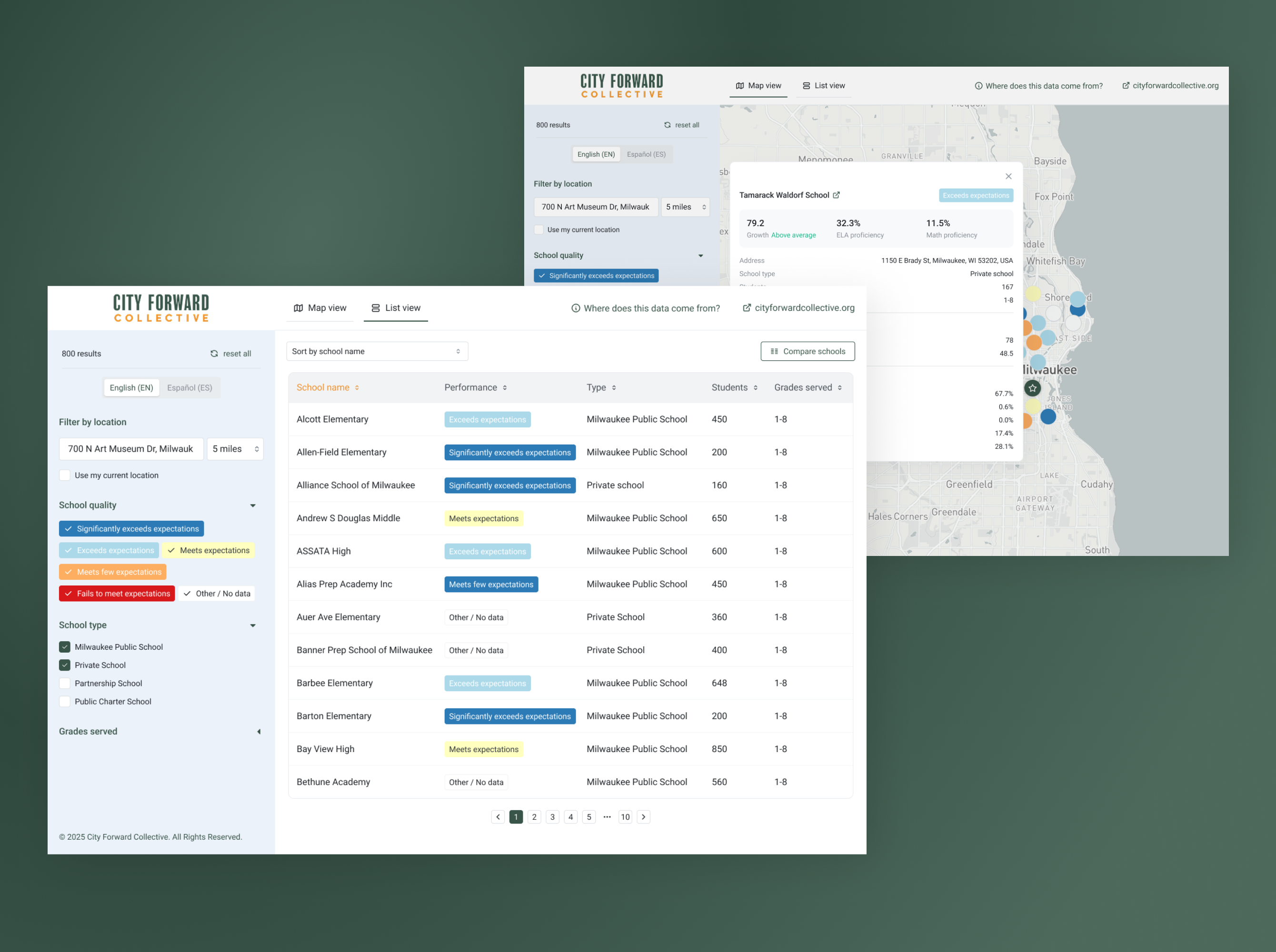The width and height of the screenshot is (1276, 952).
Task: Click external link icon beside Tamarack Waldorf School
Action: coord(836,195)
